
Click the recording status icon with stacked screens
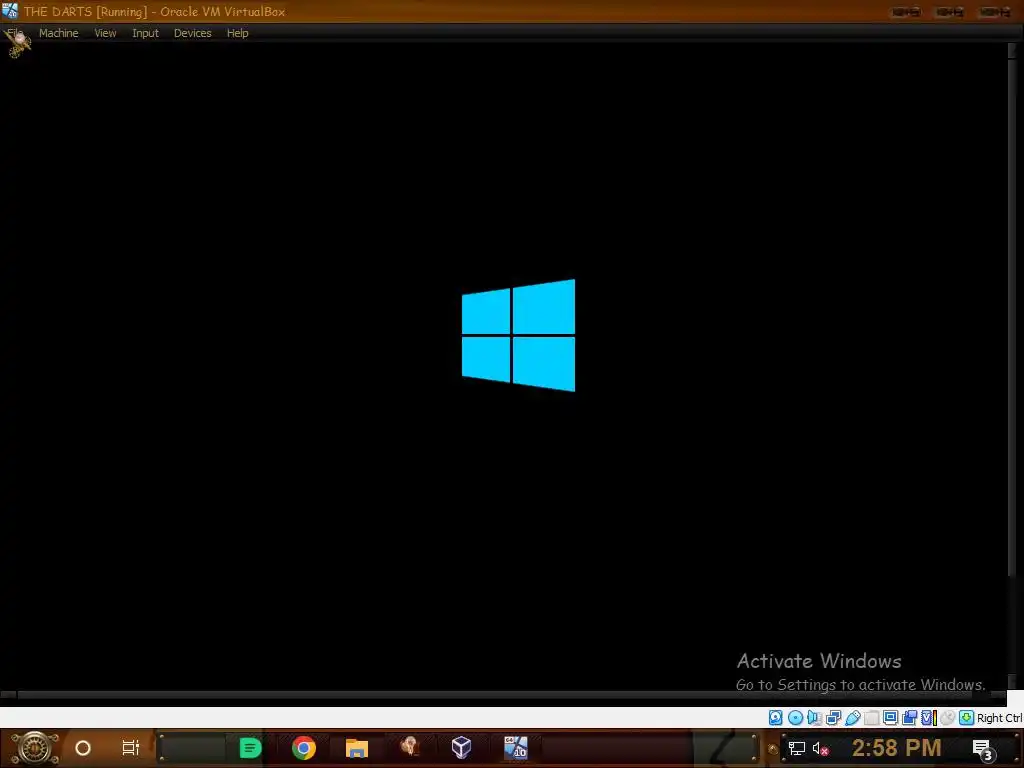(x=909, y=718)
